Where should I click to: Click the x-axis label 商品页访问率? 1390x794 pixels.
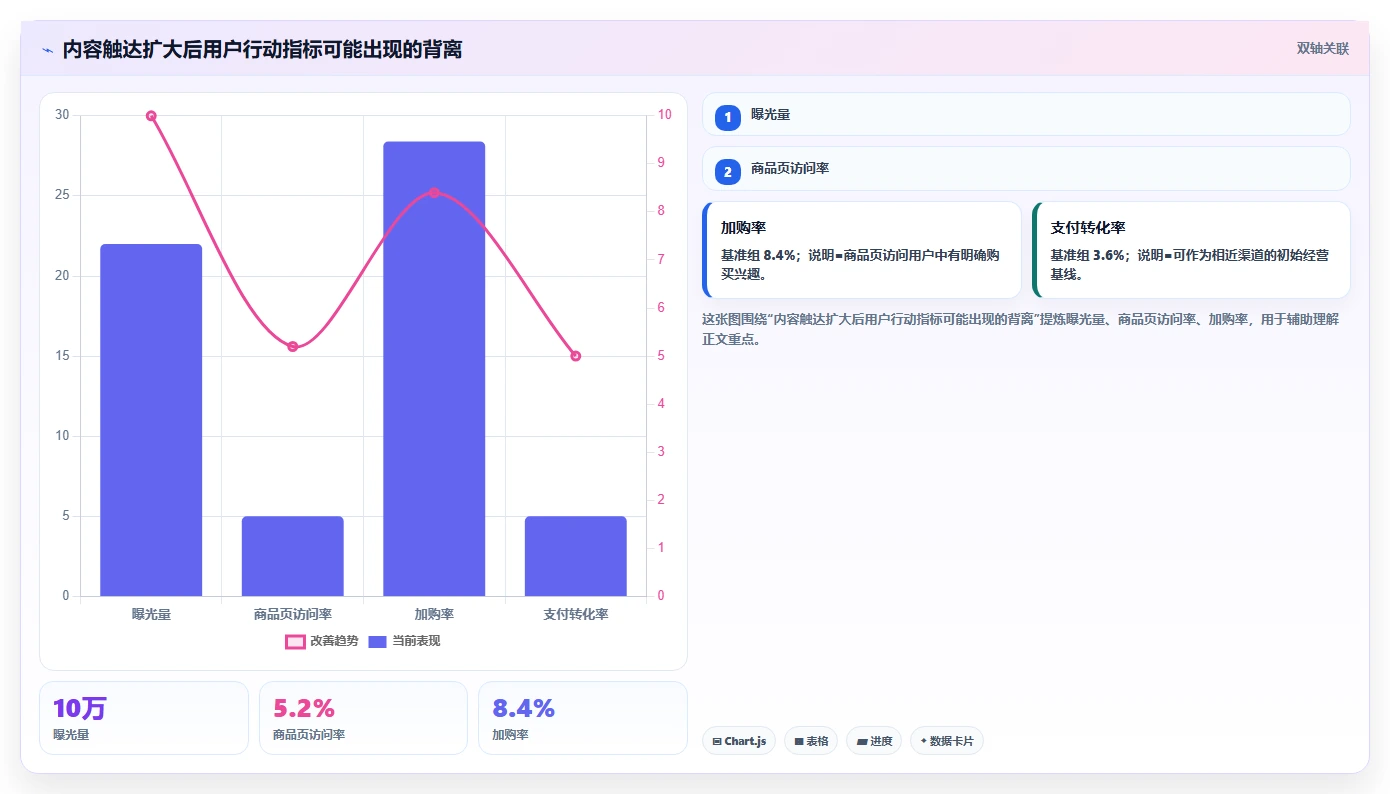(x=293, y=614)
